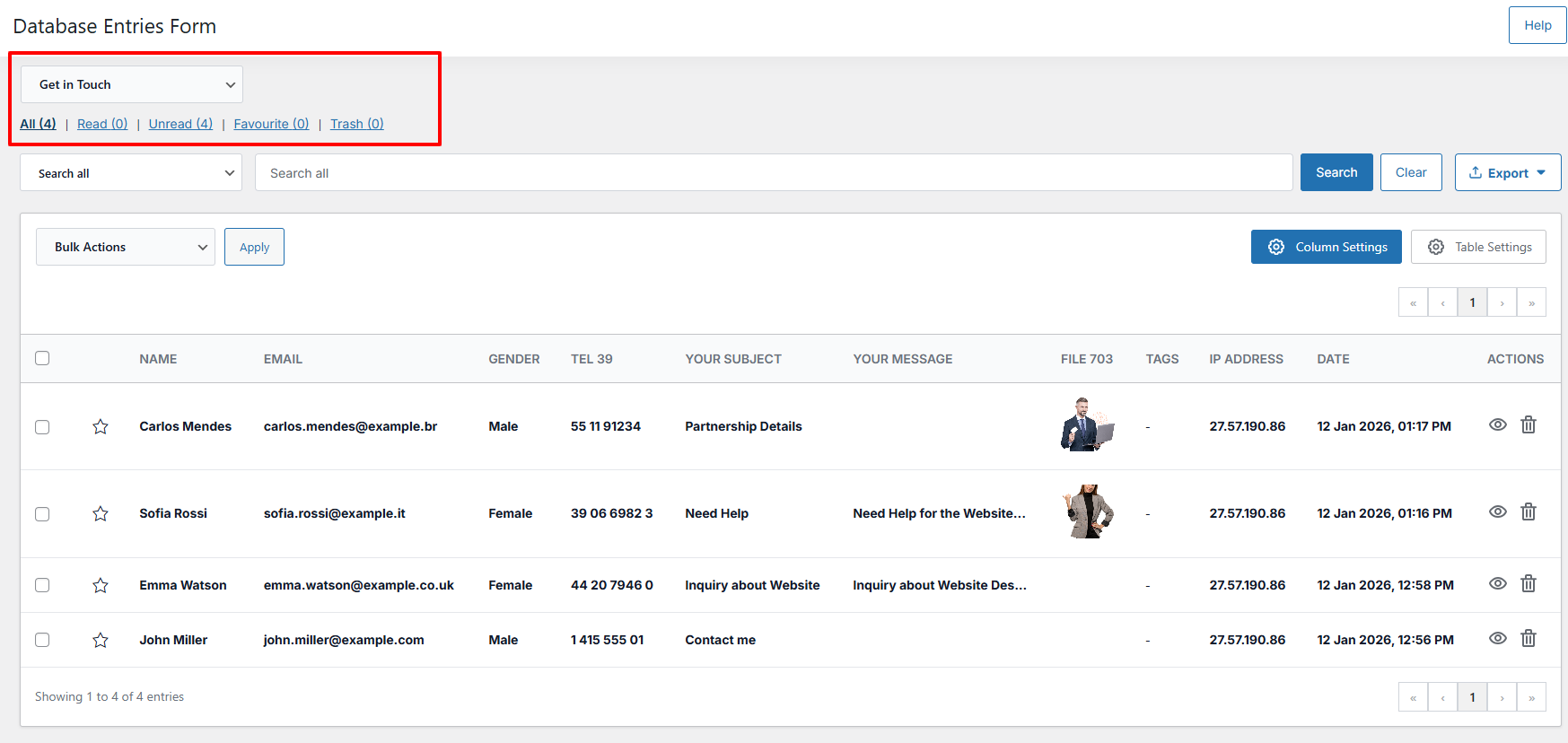Screen dimensions: 1568x743
Task: Click trash icon for Carlos Mendes row
Action: tap(1528, 425)
